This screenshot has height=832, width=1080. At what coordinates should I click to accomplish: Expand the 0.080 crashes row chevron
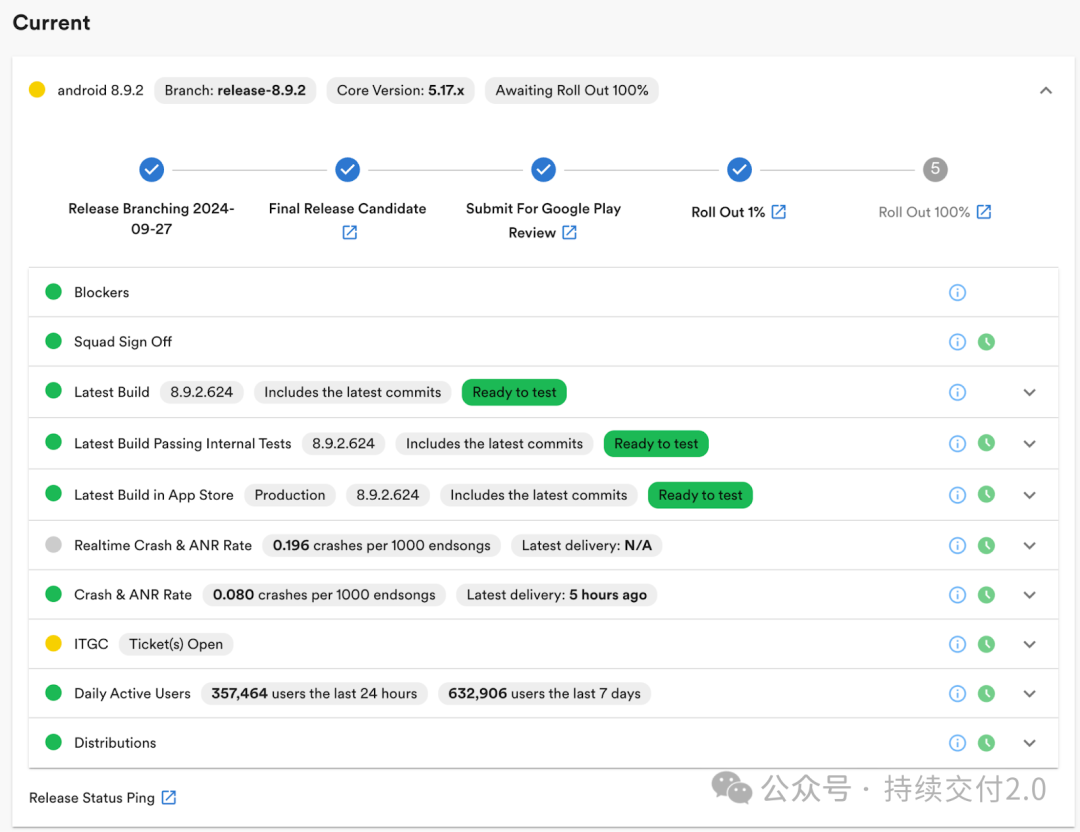pyautogui.click(x=1030, y=595)
